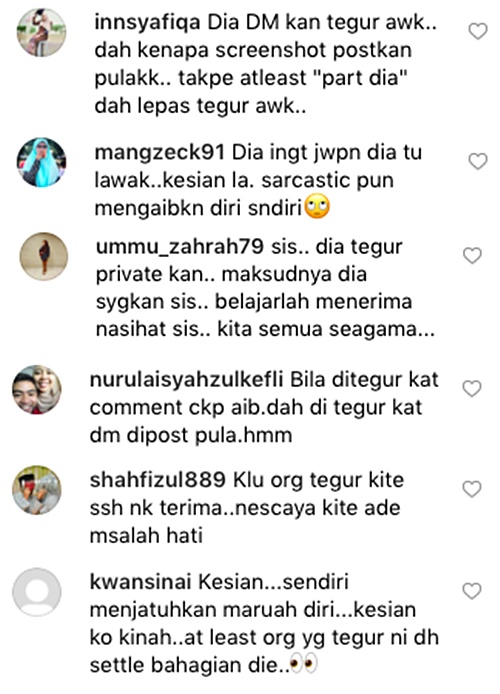Viewport: 500px width, 694px height.
Task: Select the comment text 'belajarlah menerima nasihat'
Action: tap(254, 316)
